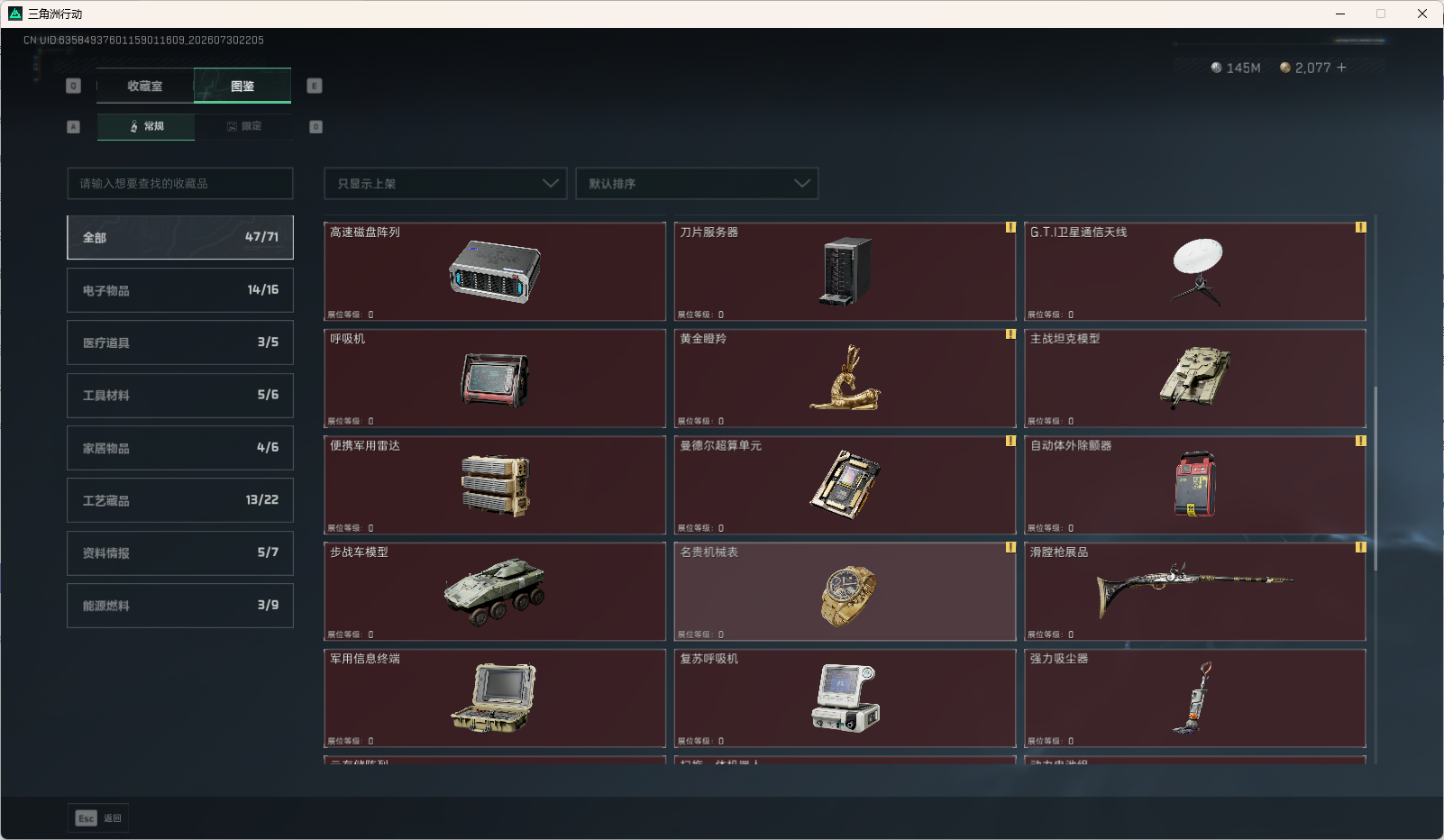The width and height of the screenshot is (1444, 840).
Task: Click the Esc 返回 back button
Action: point(98,818)
